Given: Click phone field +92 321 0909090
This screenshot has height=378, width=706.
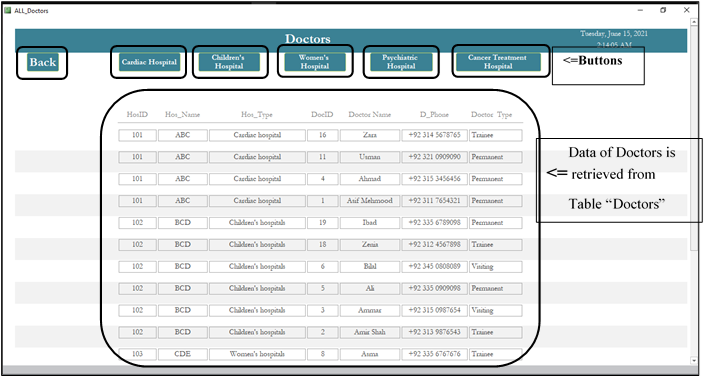Looking at the screenshot, I should (x=434, y=157).
